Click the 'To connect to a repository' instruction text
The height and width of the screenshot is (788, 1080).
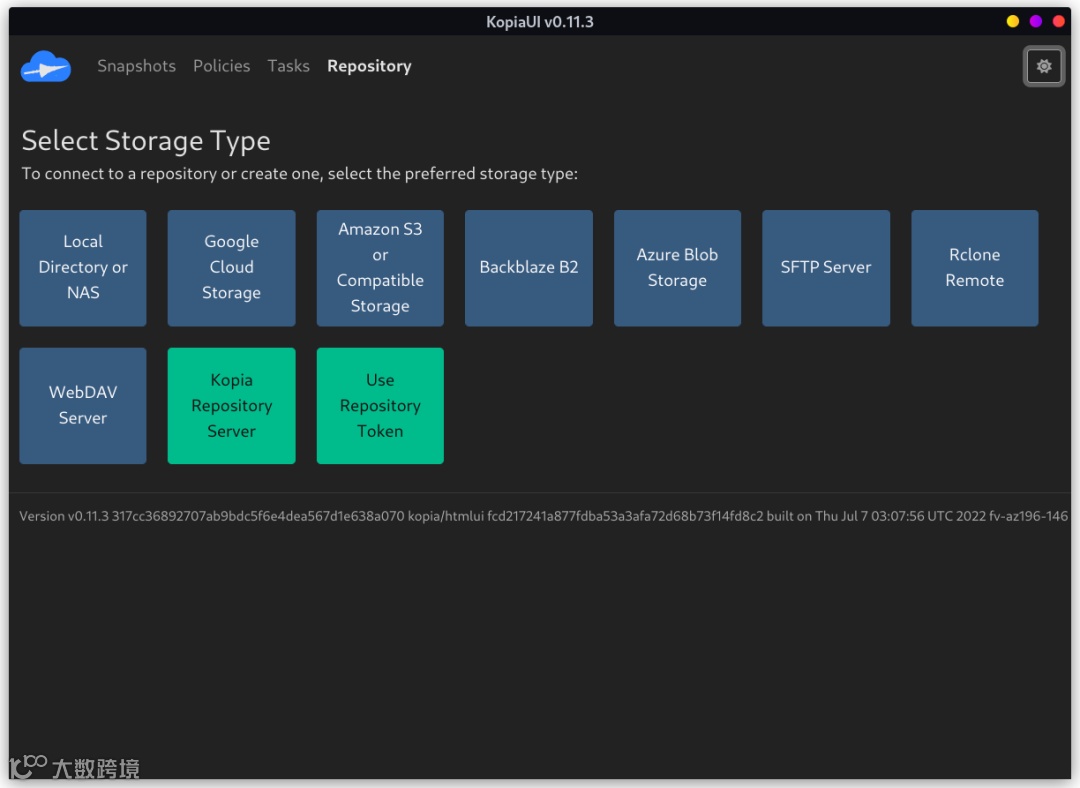coord(300,174)
